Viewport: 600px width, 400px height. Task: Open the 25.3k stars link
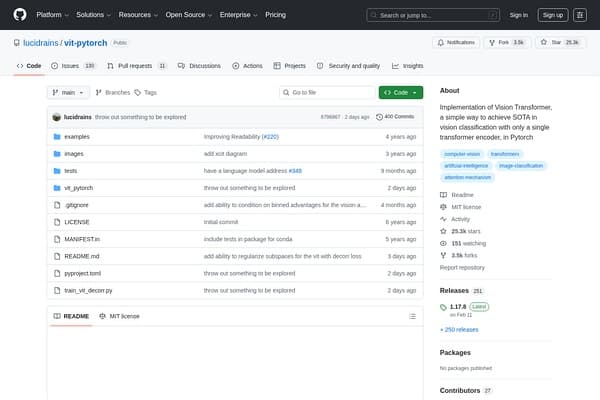(461, 231)
